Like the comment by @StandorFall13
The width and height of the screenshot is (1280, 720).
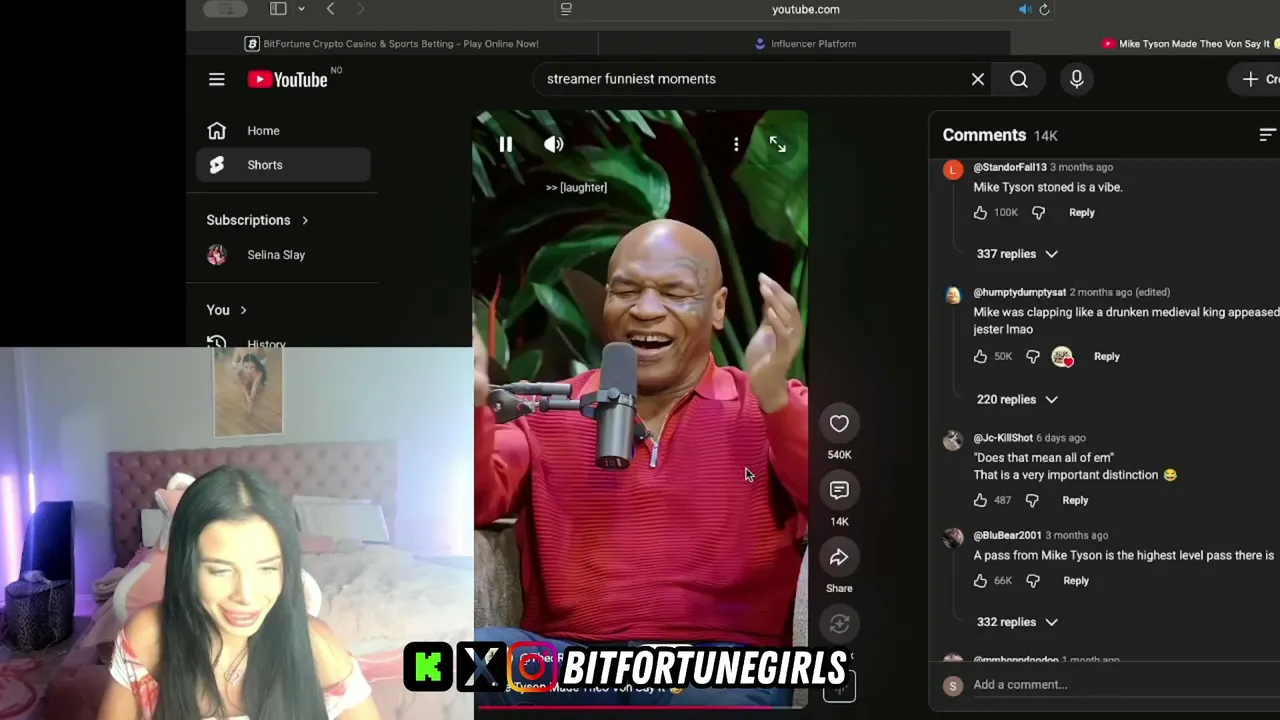tap(980, 212)
